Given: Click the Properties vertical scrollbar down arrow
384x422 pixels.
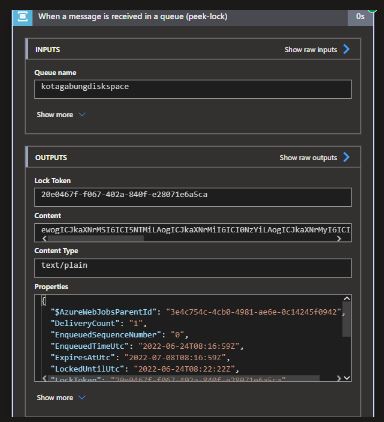Looking at the screenshot, I should (x=347, y=378).
